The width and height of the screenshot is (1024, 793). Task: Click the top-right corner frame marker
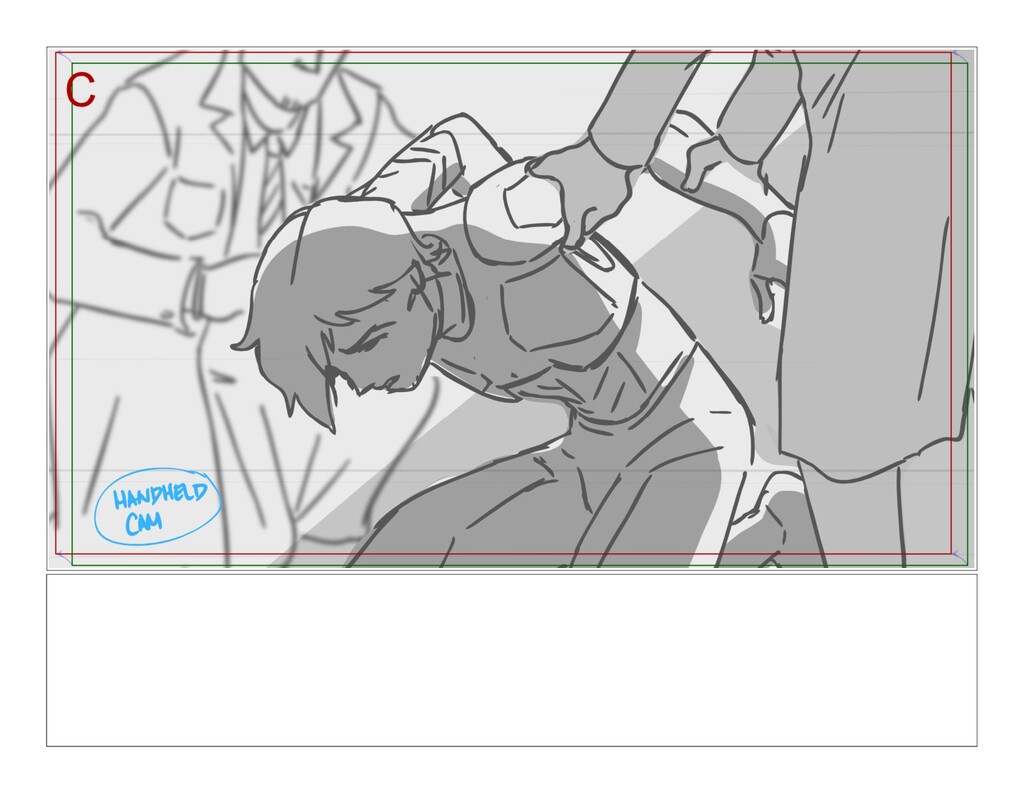coord(959,57)
